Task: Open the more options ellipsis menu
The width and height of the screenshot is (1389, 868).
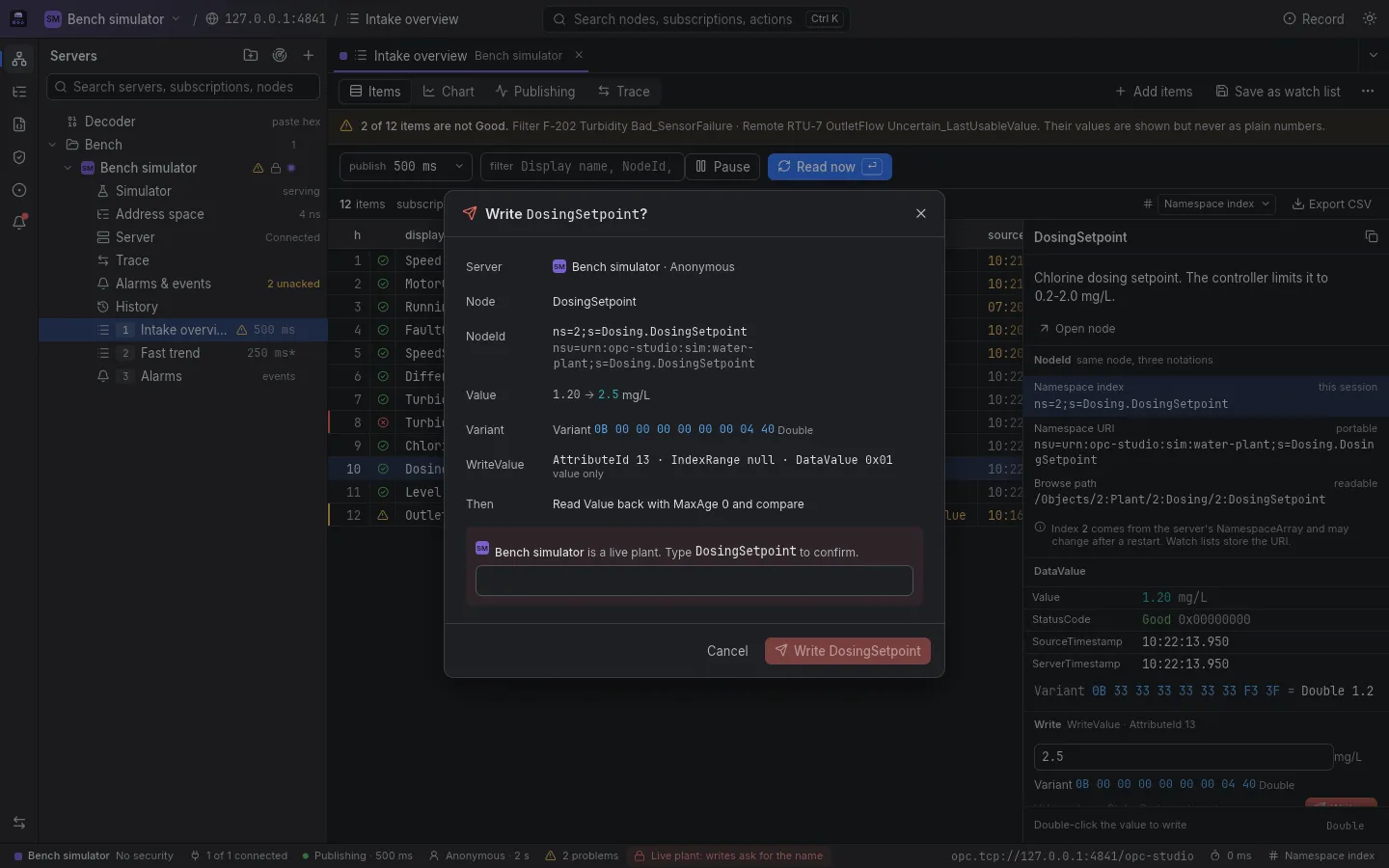Action: coord(1368,92)
